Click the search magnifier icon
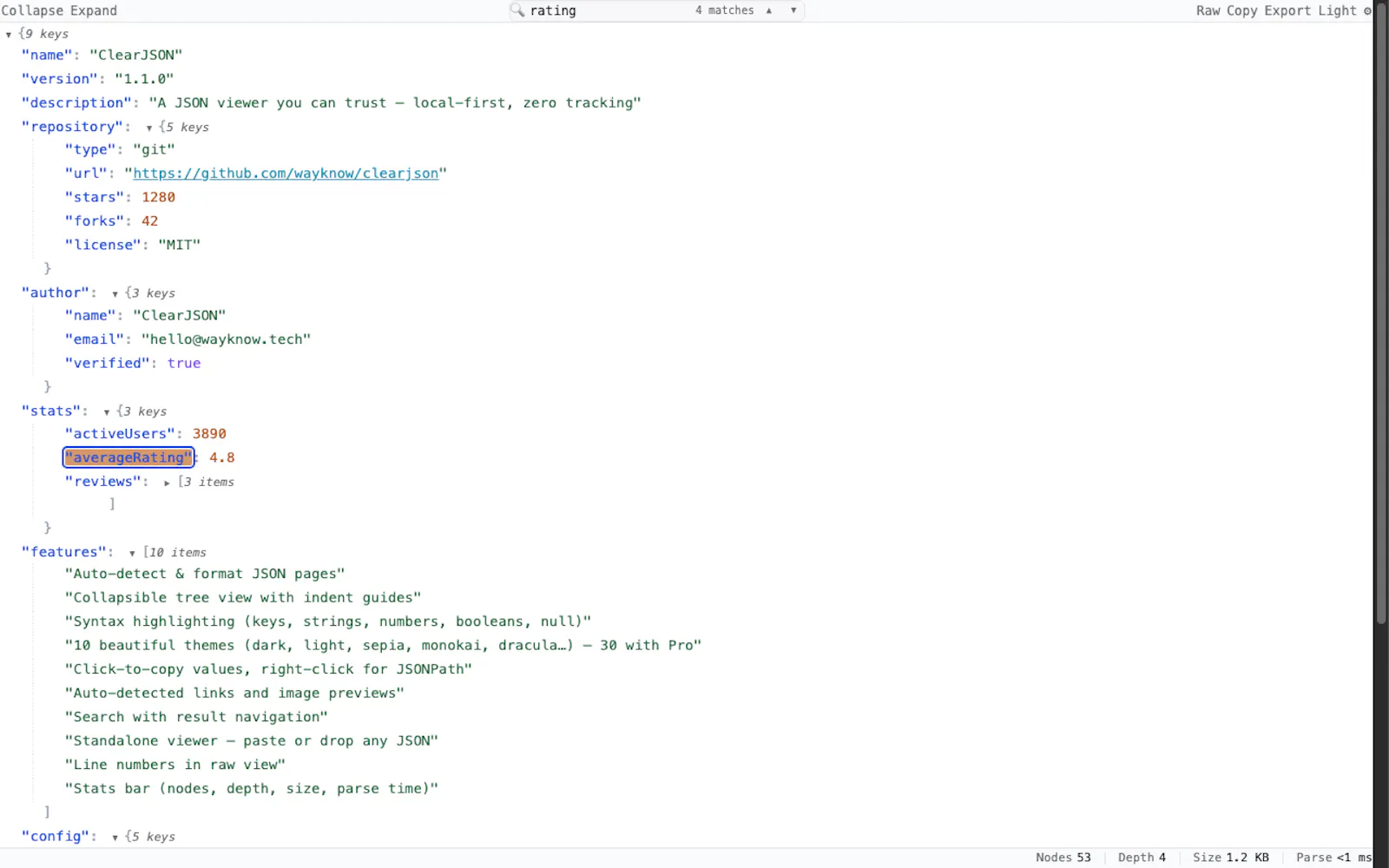The height and width of the screenshot is (868, 1389). (x=517, y=10)
